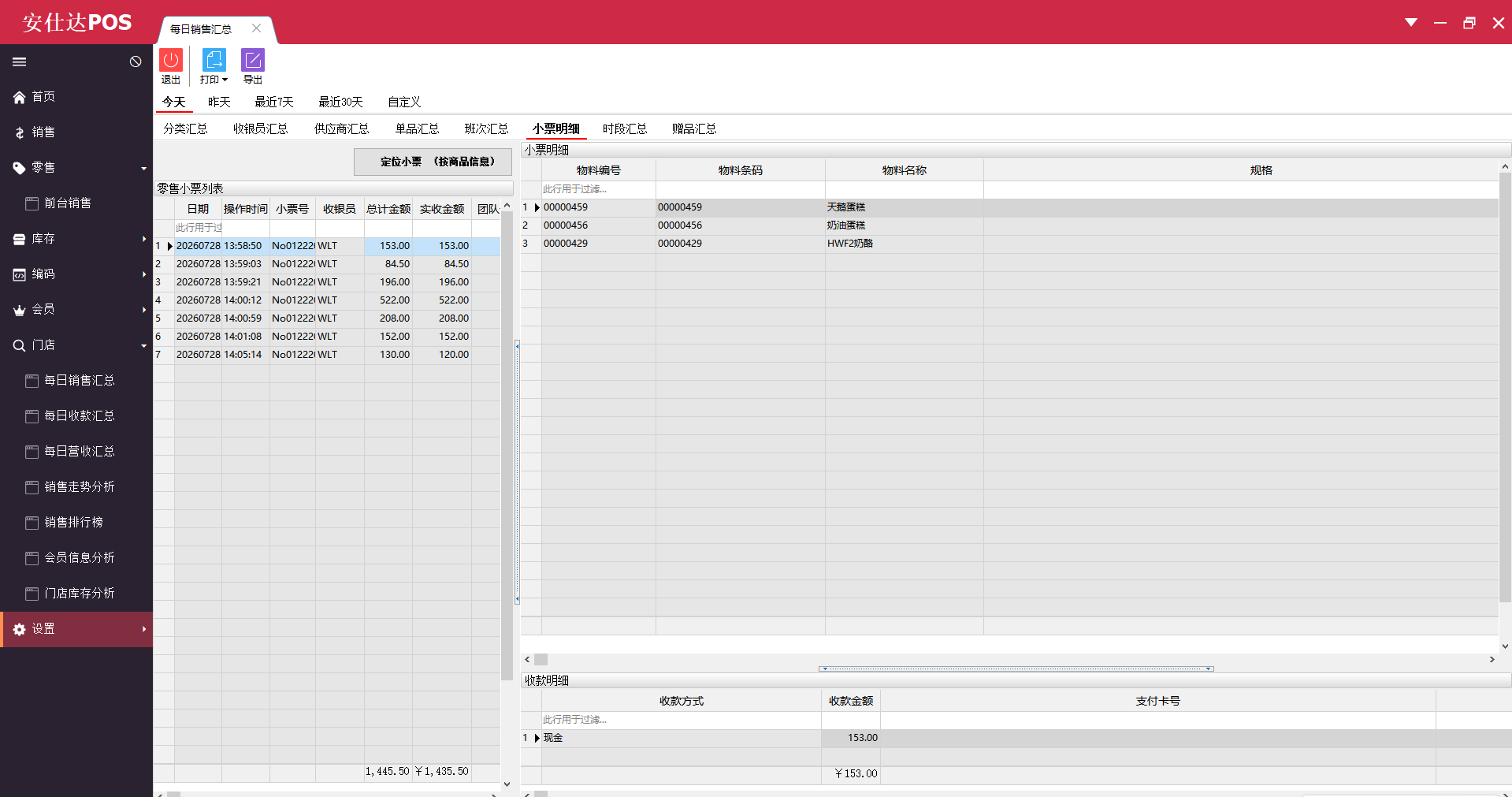The width and height of the screenshot is (1512, 797).
Task: Collapse the 门店 submenu arrow
Action: (144, 345)
